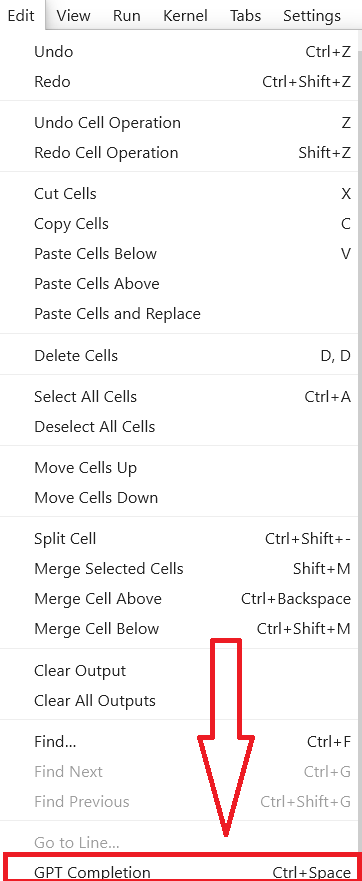Screen dimensions: 362x881
Task: Choose Clear All Outputs
Action: [x=181, y=701]
